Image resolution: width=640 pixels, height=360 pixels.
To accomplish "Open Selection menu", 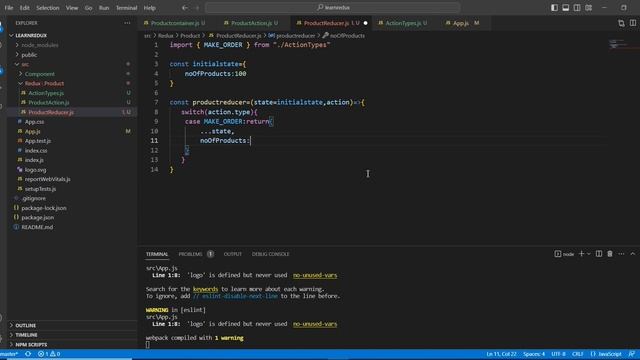I will coord(48,8).
